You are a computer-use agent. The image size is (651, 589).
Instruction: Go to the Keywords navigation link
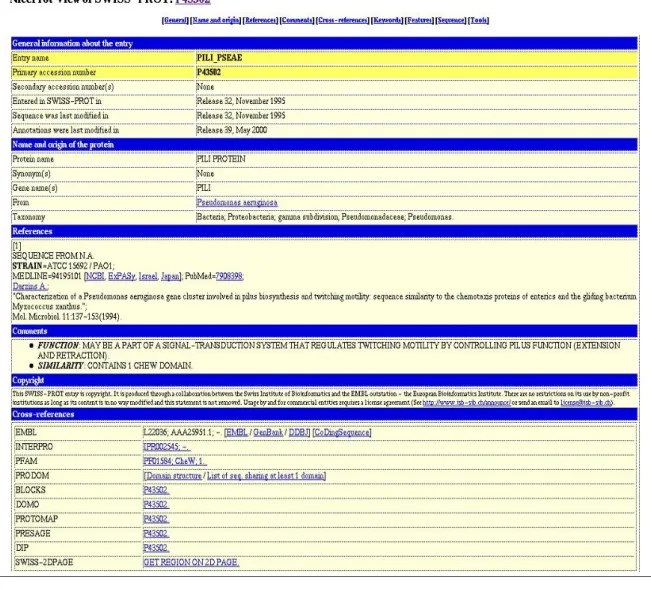click(387, 20)
